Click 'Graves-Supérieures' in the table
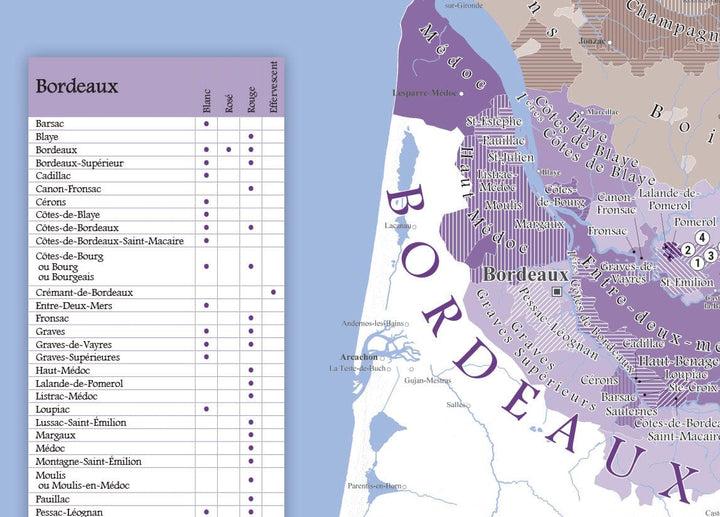Image resolution: width=720 pixels, height=517 pixels. pos(78,357)
